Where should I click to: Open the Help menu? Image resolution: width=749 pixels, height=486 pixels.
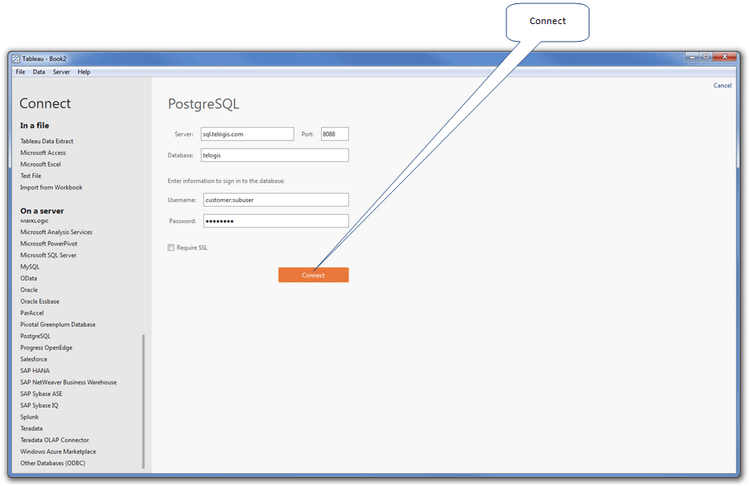(84, 72)
